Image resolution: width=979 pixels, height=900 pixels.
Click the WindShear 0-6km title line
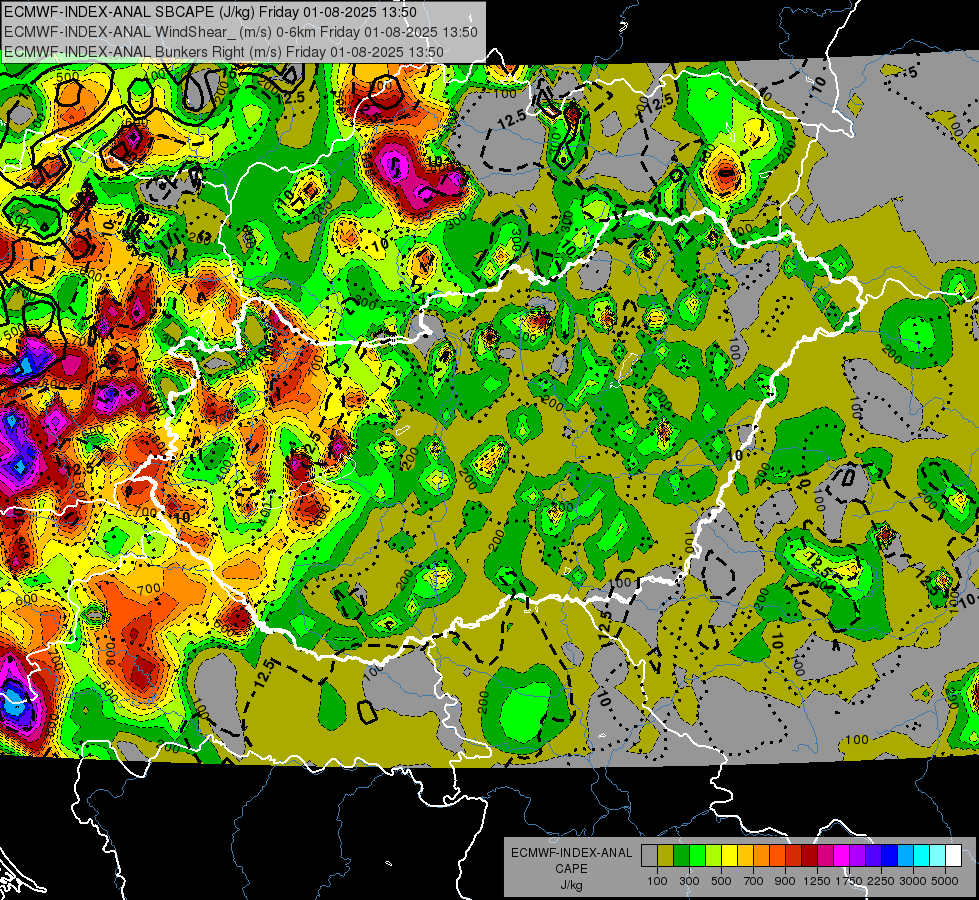point(241,32)
